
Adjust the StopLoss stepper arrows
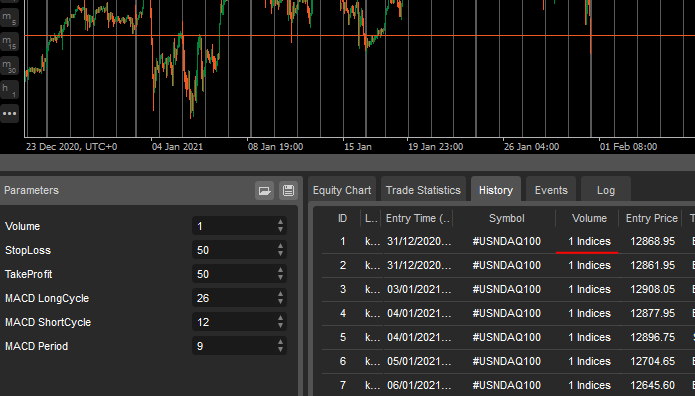coord(281,250)
